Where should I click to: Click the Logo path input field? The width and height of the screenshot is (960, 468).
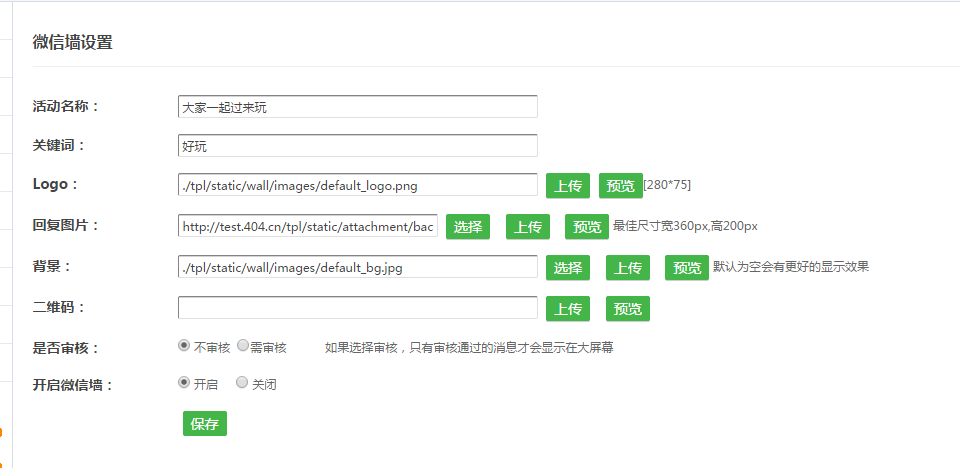click(x=357, y=185)
